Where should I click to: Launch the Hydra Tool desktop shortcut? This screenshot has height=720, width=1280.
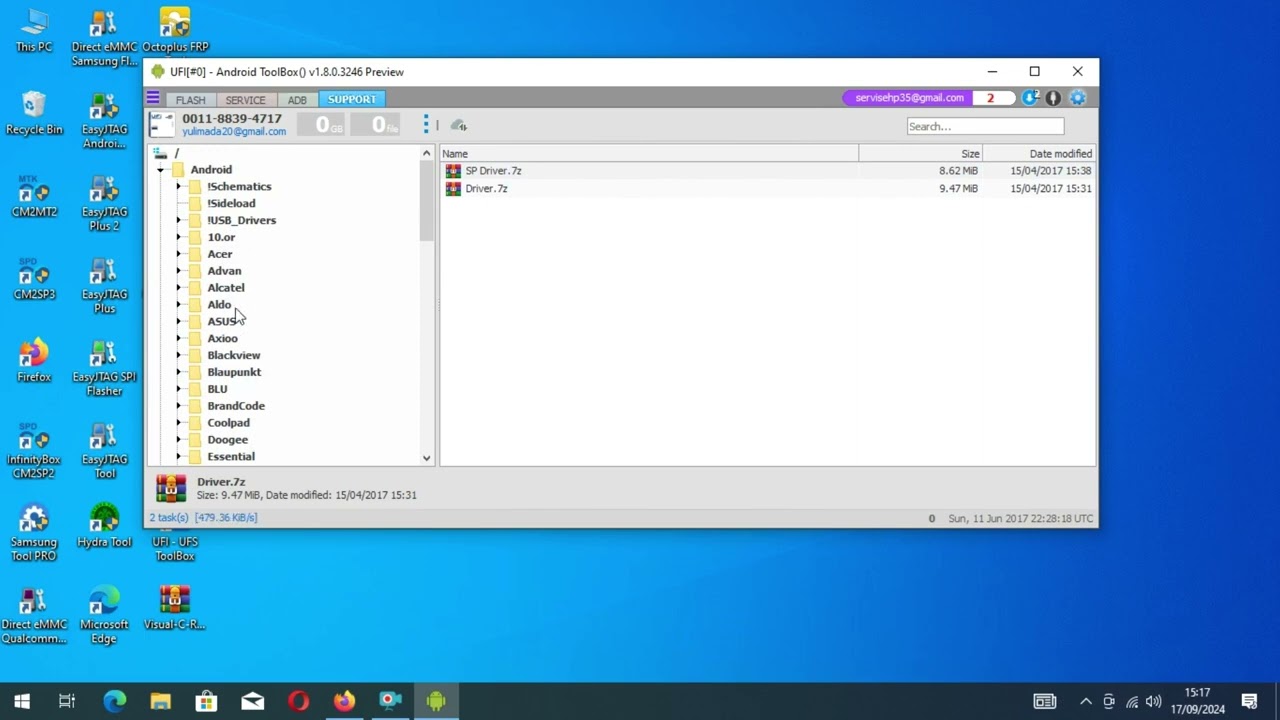(104, 526)
